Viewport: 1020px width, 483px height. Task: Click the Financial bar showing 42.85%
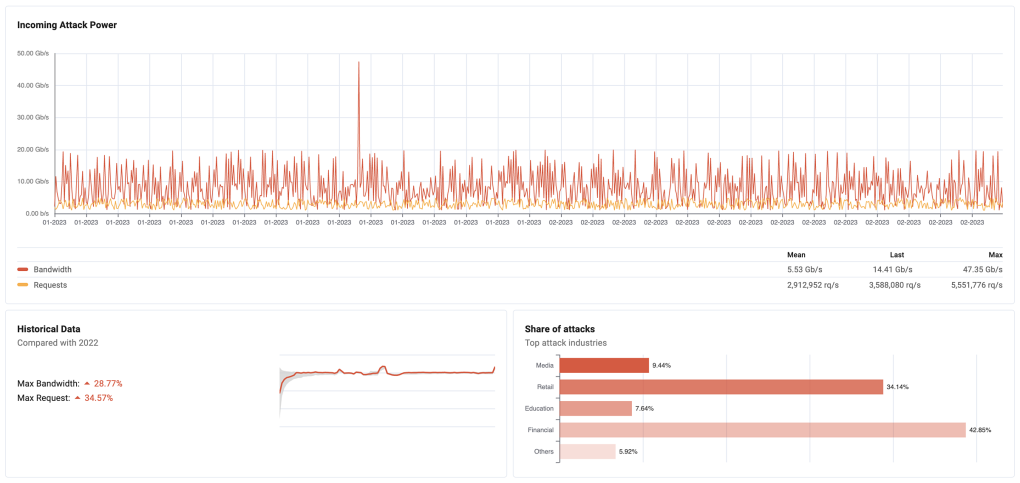click(762, 429)
